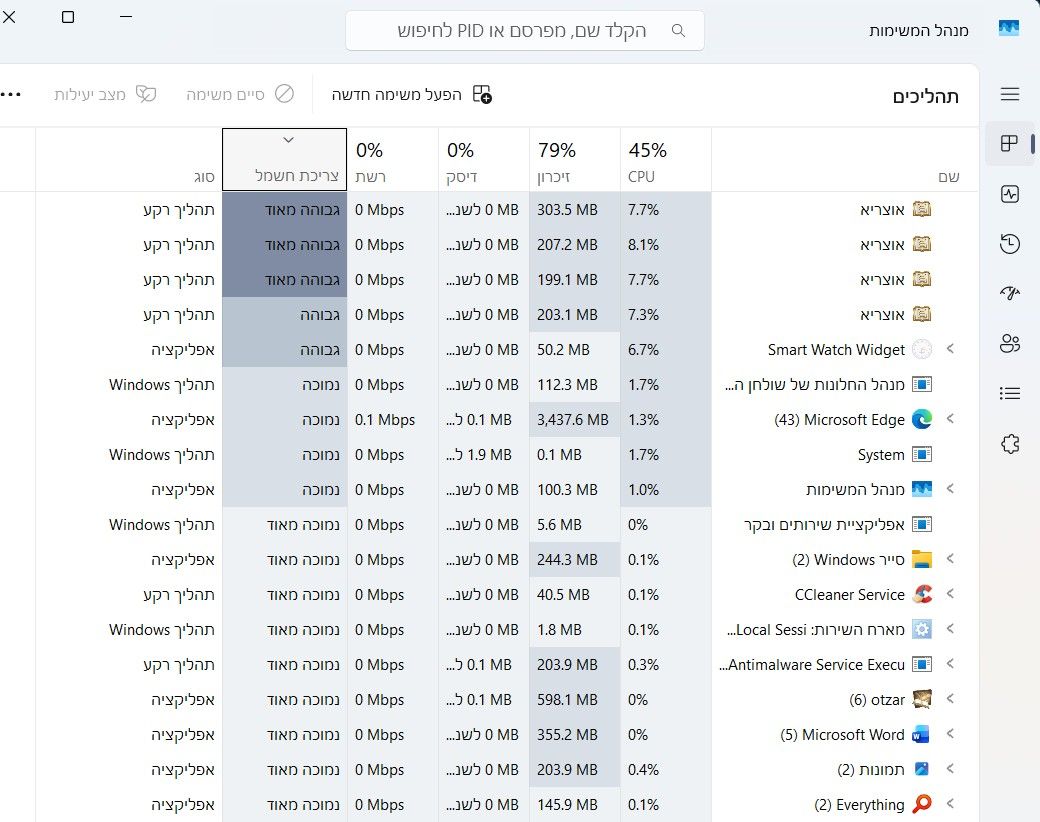Click the Everything search app icon

[x=922, y=804]
